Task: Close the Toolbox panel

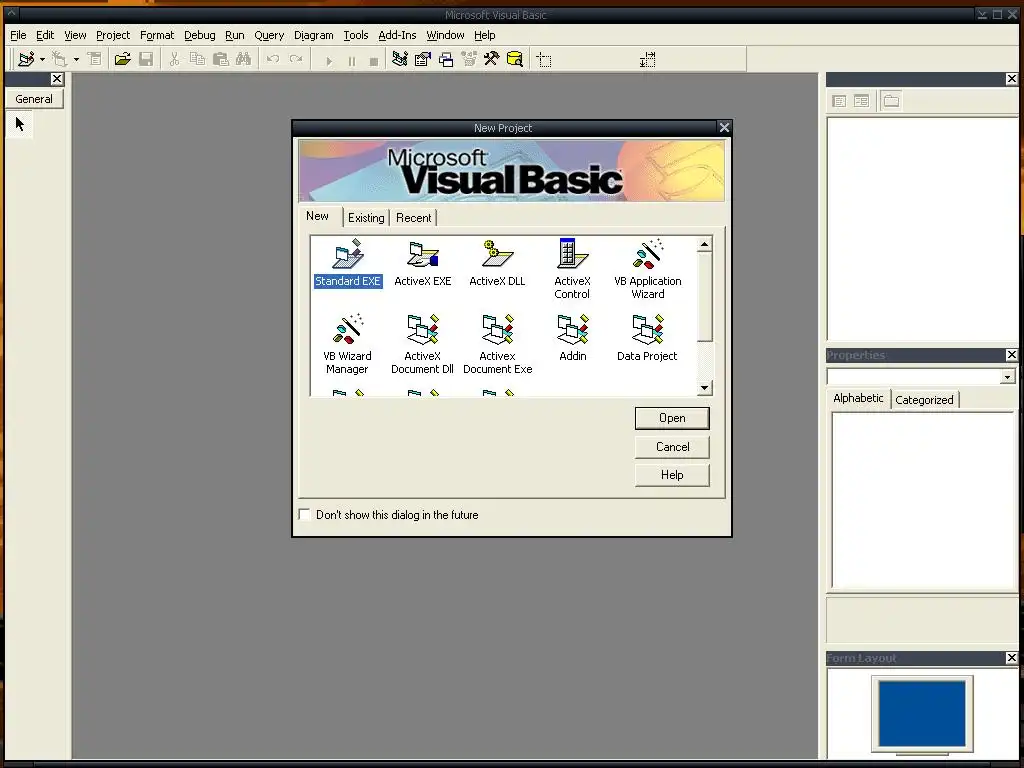Action: [x=57, y=79]
